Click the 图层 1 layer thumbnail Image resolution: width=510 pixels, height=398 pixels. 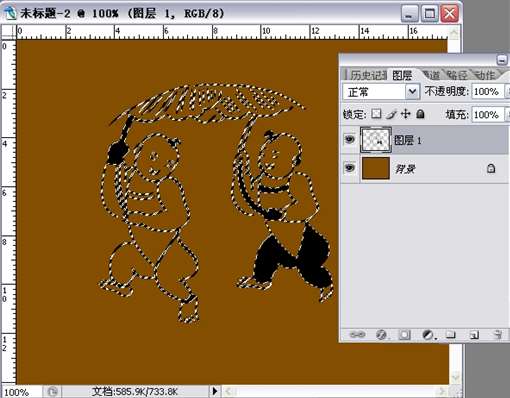pyautogui.click(x=376, y=140)
